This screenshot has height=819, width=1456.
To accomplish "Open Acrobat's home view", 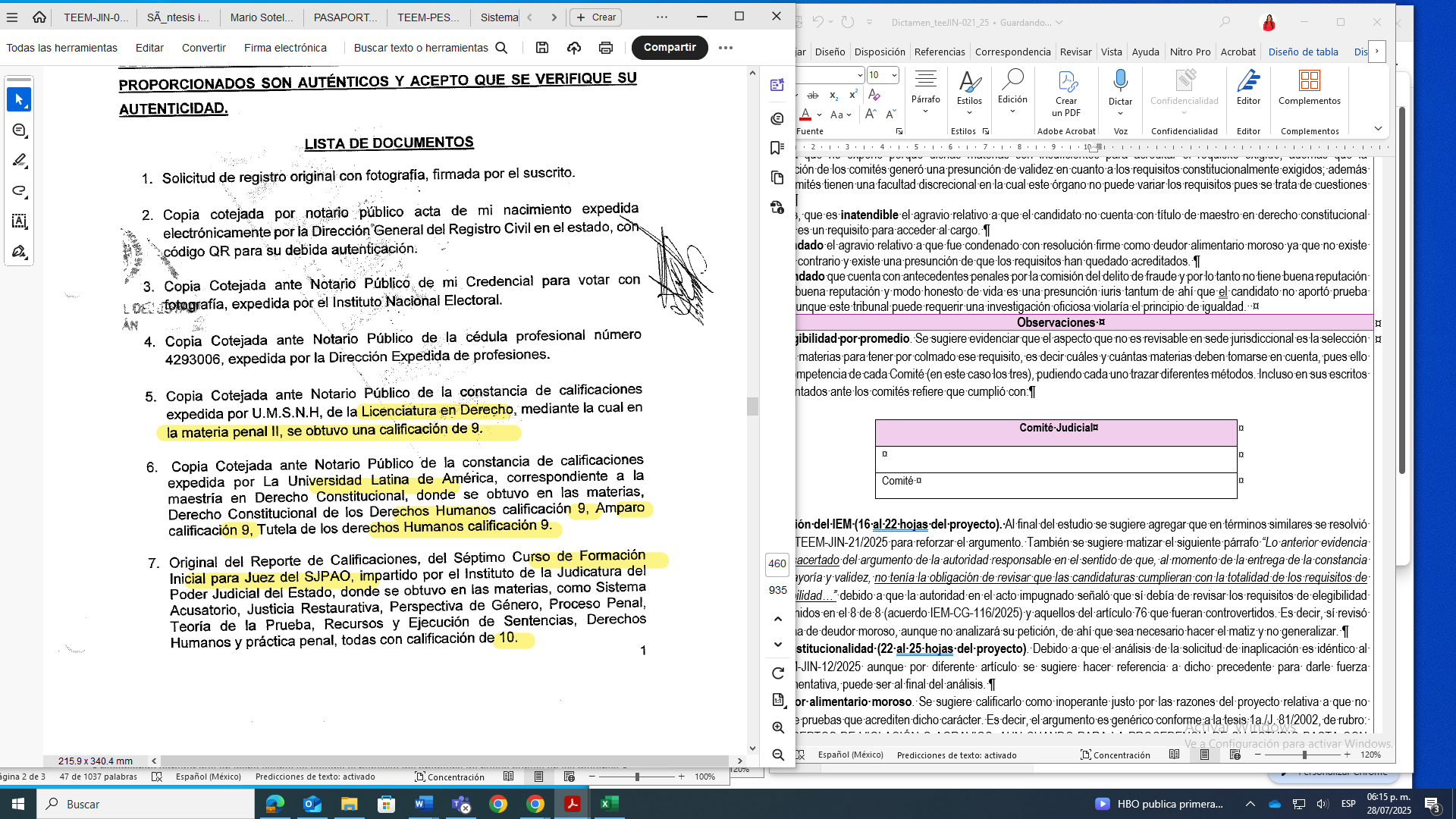I will pyautogui.click(x=39, y=17).
